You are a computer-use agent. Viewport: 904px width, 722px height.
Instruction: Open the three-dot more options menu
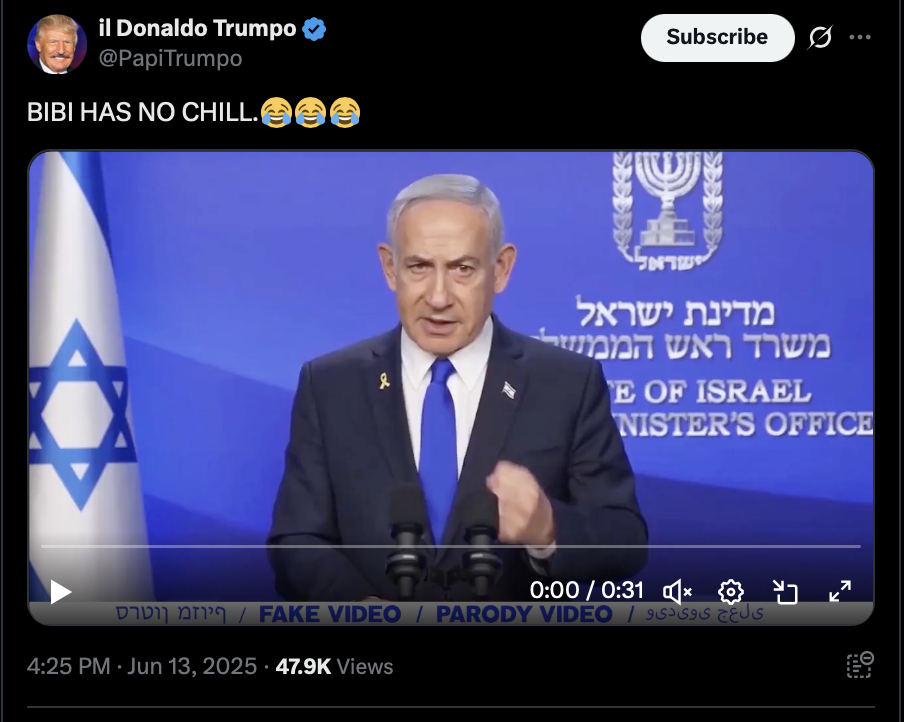click(x=860, y=37)
